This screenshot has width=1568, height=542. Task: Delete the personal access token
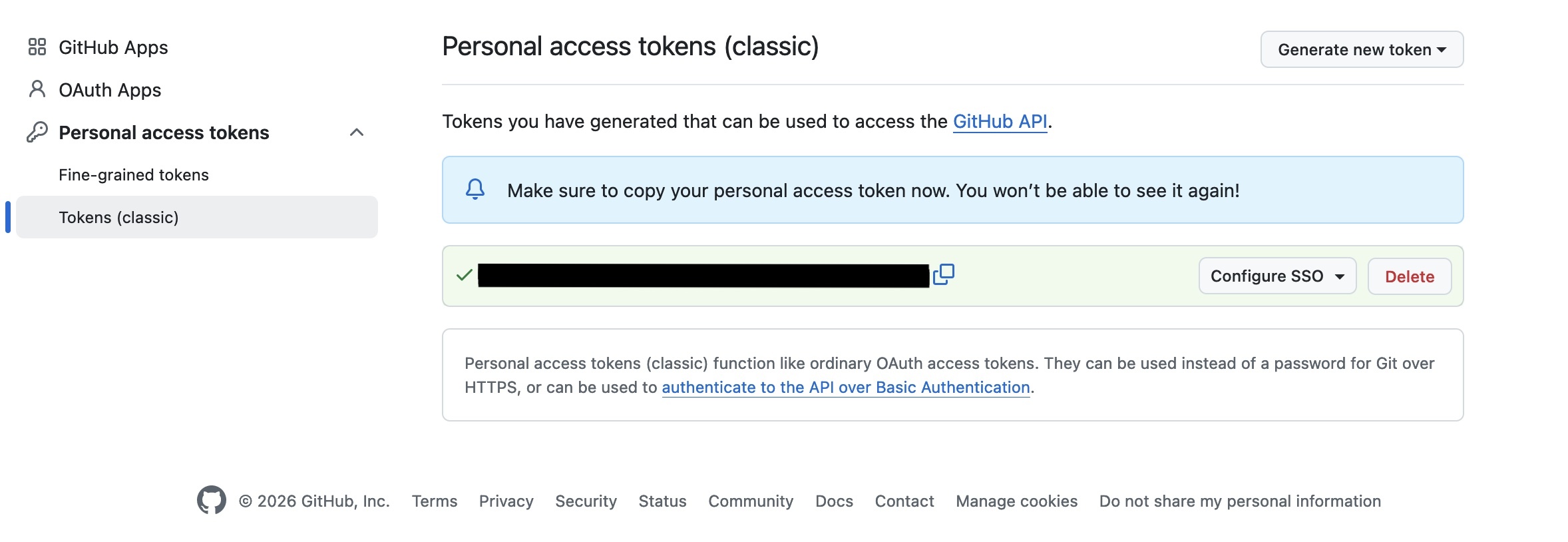pos(1408,276)
